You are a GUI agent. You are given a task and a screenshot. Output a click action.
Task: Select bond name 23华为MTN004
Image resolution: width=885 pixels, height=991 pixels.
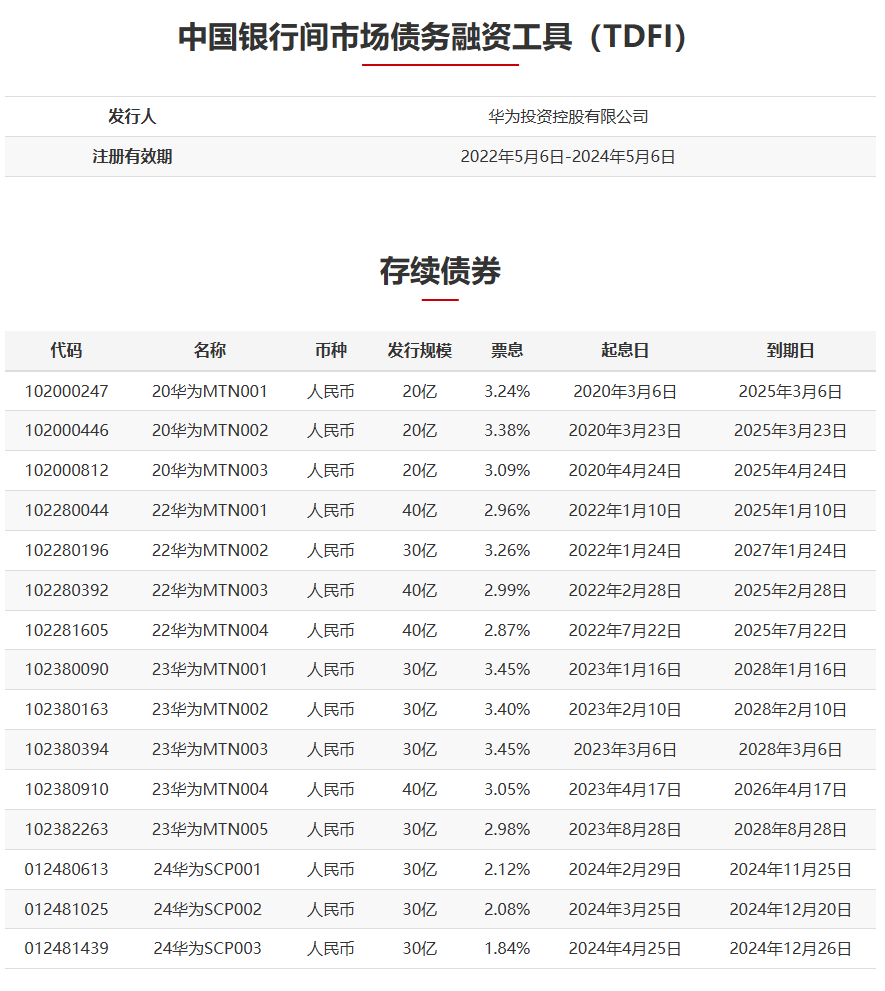click(210, 790)
